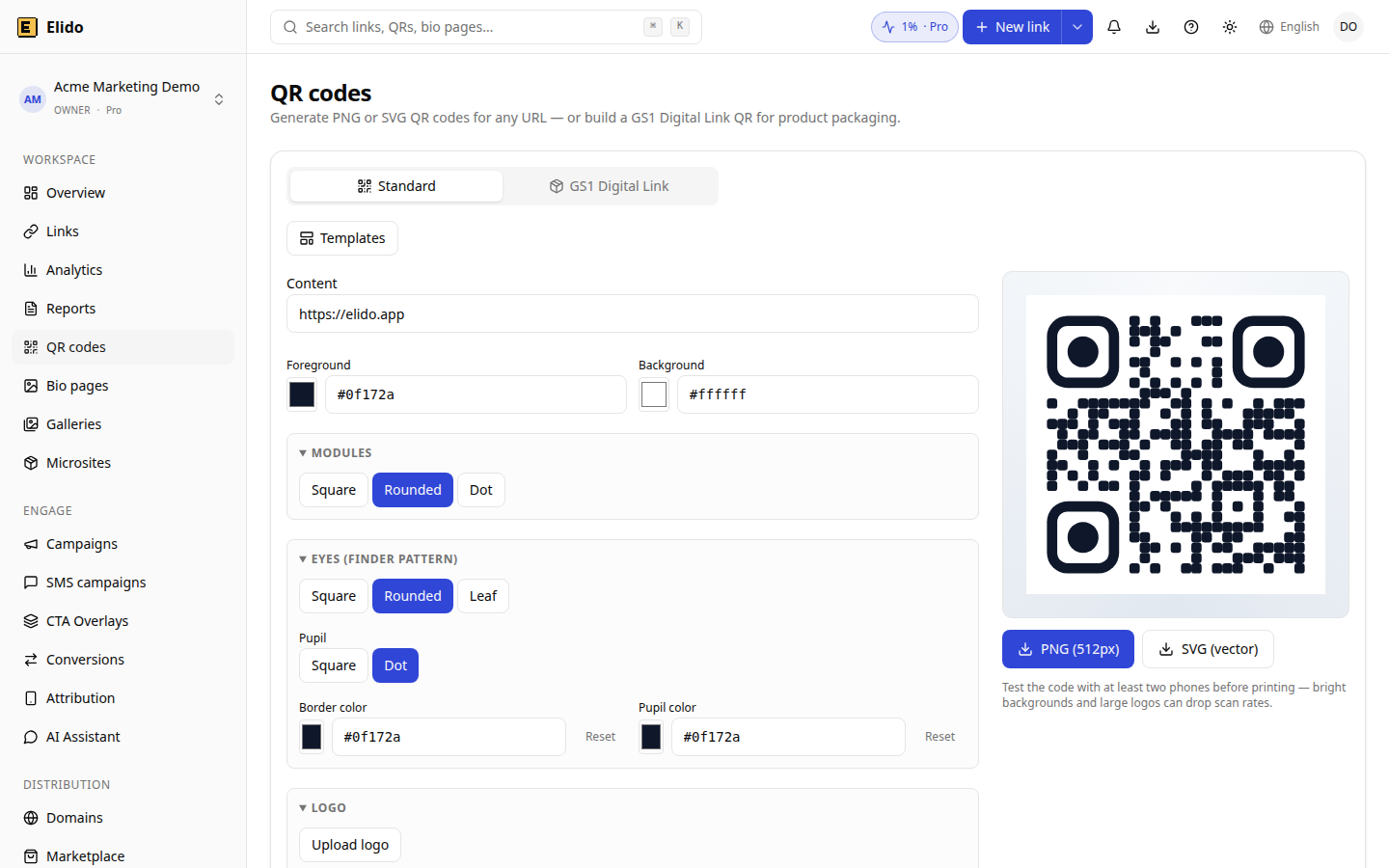Open Microsites in the sidebar
This screenshot has height=868, width=1389.
pyautogui.click(x=123, y=463)
